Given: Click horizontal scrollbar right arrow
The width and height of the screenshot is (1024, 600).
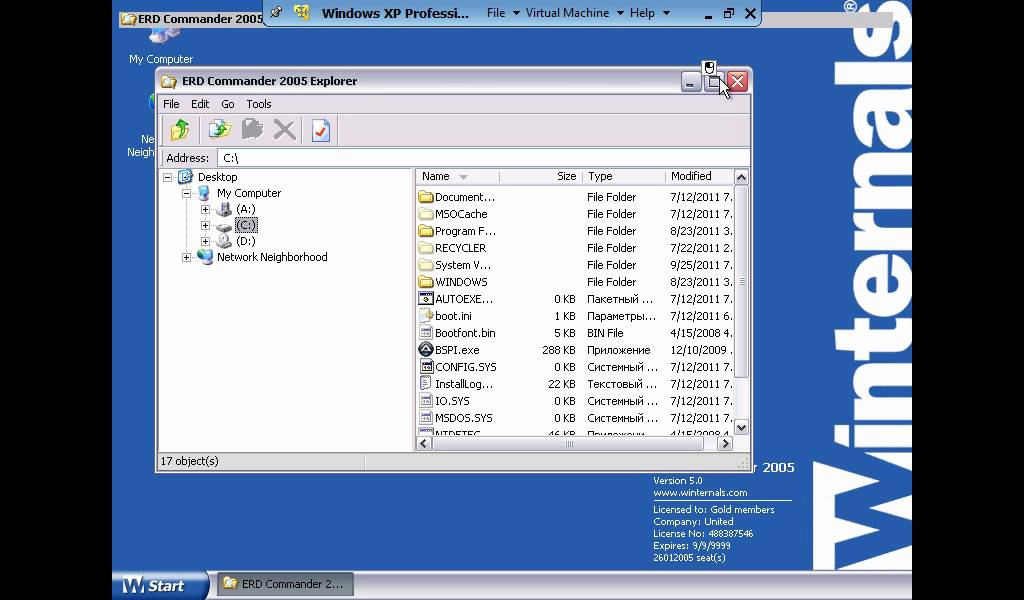Looking at the screenshot, I should 725,443.
